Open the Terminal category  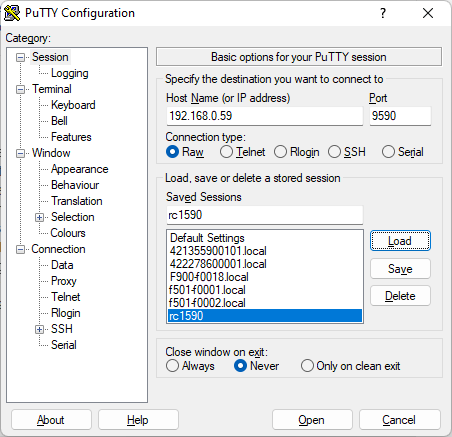pyautogui.click(x=52, y=89)
